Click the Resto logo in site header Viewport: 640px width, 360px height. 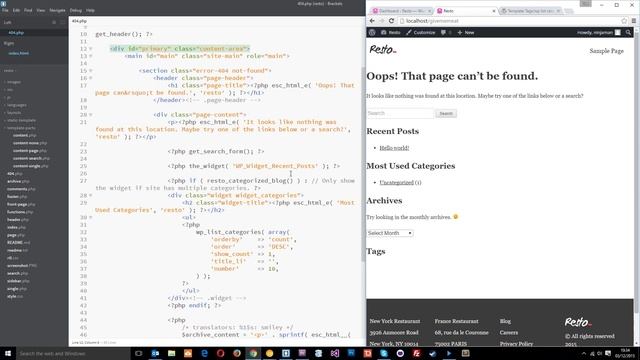(x=383, y=50)
